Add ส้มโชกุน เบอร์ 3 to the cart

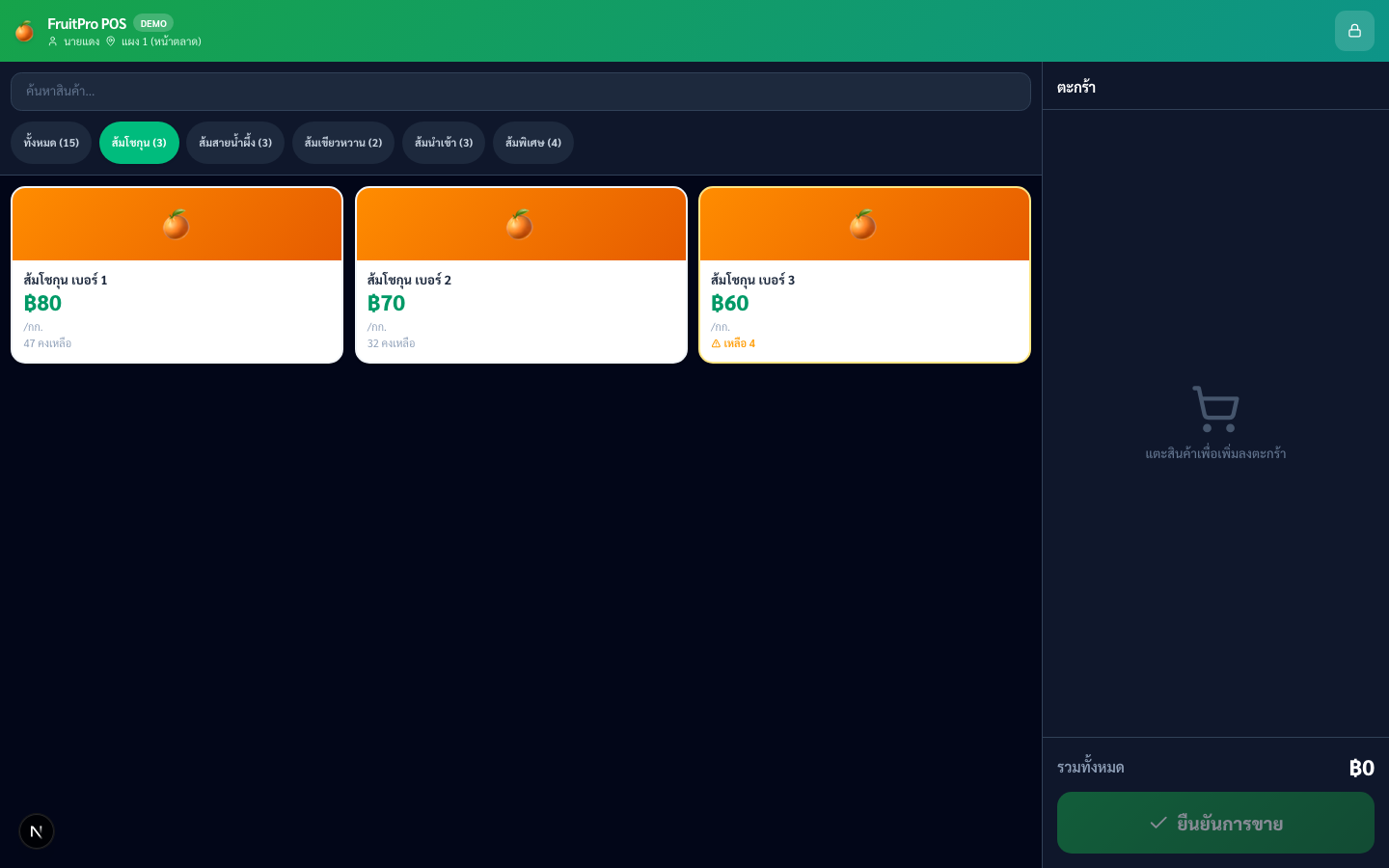864,275
